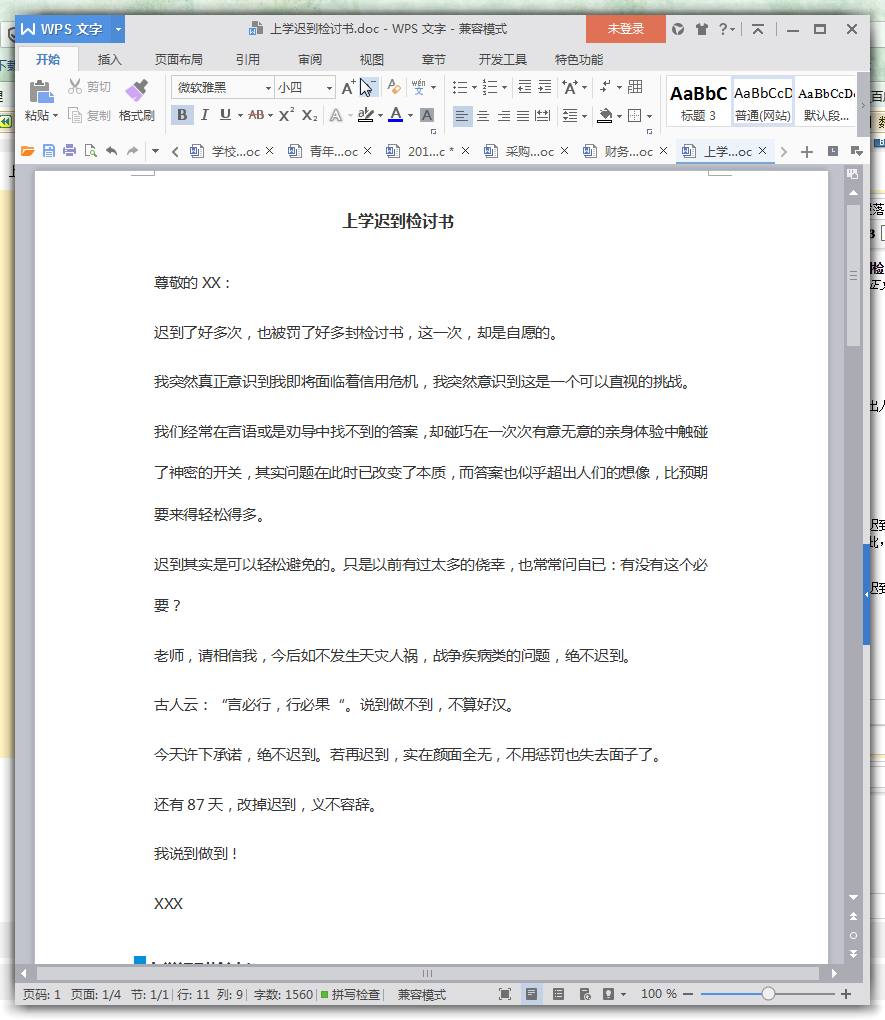Click the Format Painter (格式刷) icon
The height and width of the screenshot is (1020, 885).
click(x=137, y=90)
